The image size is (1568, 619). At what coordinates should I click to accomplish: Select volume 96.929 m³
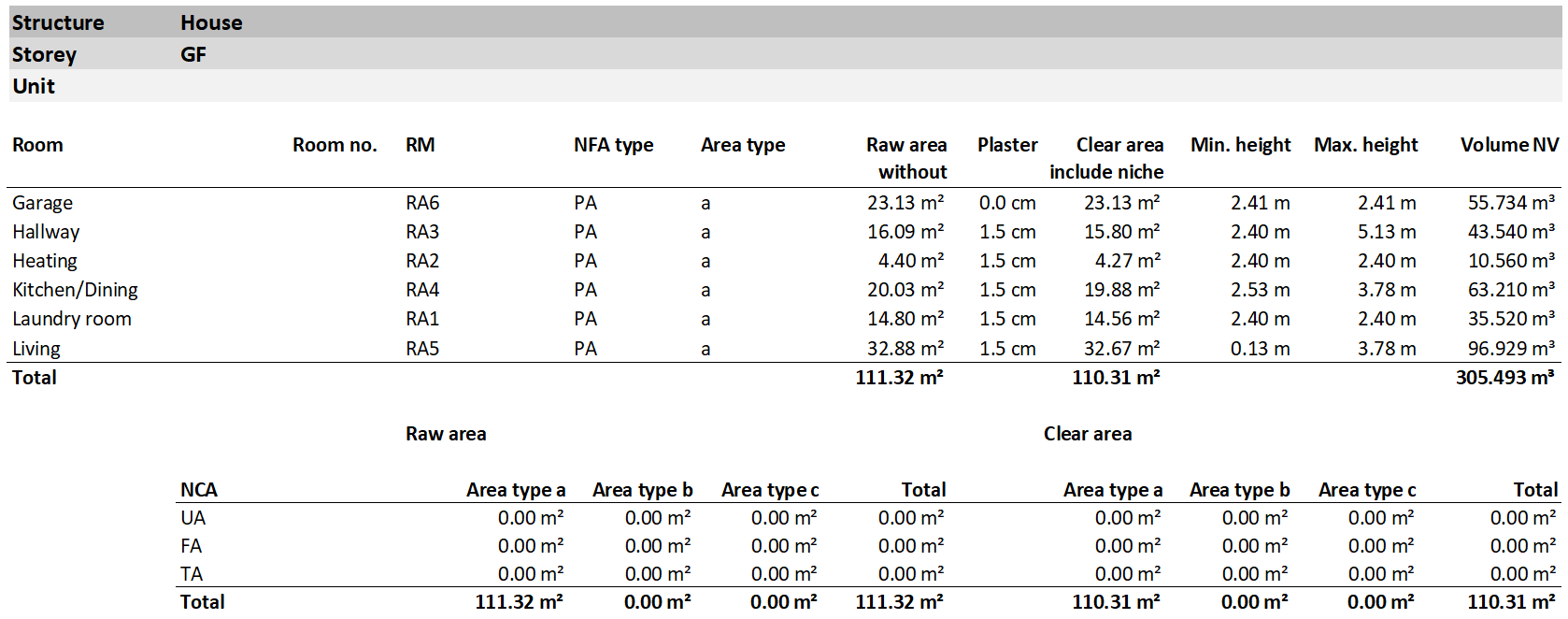coord(1512,349)
